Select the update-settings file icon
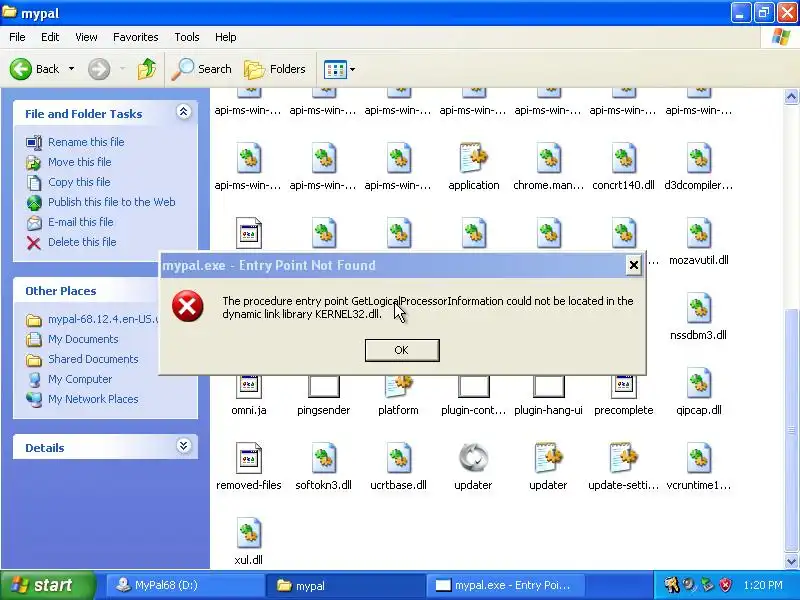This screenshot has height=600, width=800. [x=623, y=458]
